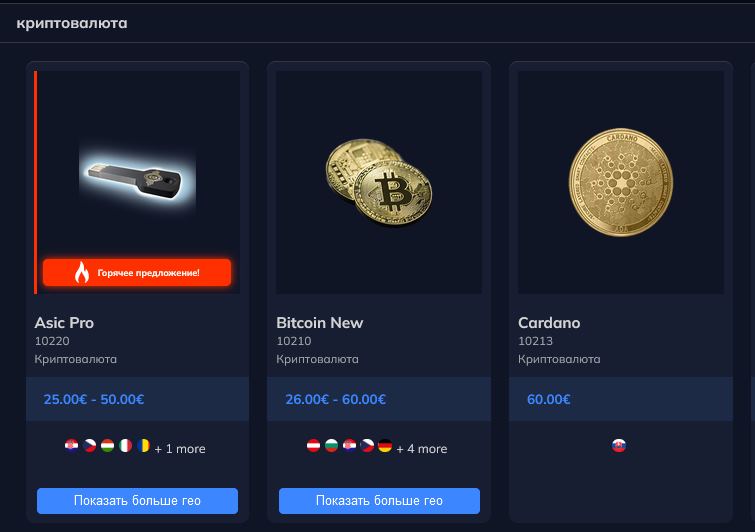This screenshot has width=755, height=532.
Task: Click the Czech flag under Asic Pro
Action: tap(89, 446)
